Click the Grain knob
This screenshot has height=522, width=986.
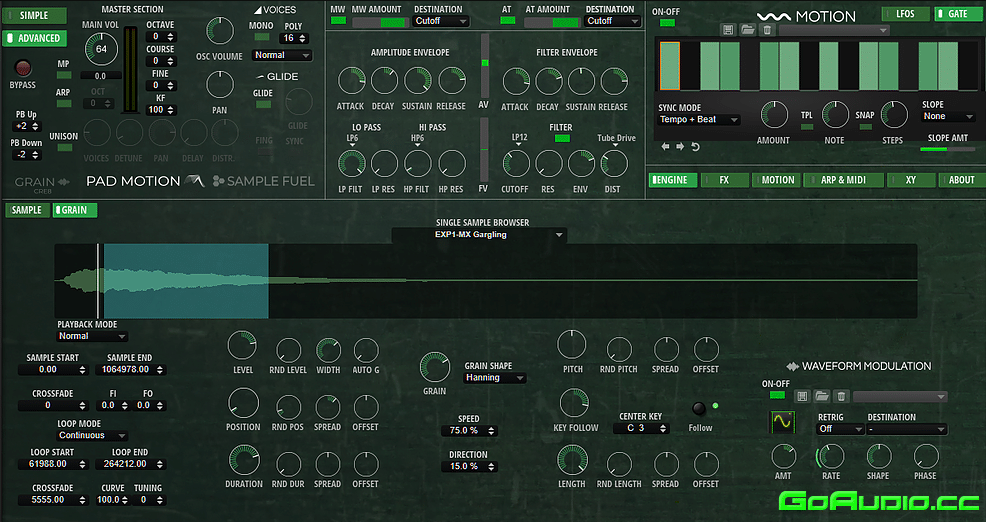(435, 367)
